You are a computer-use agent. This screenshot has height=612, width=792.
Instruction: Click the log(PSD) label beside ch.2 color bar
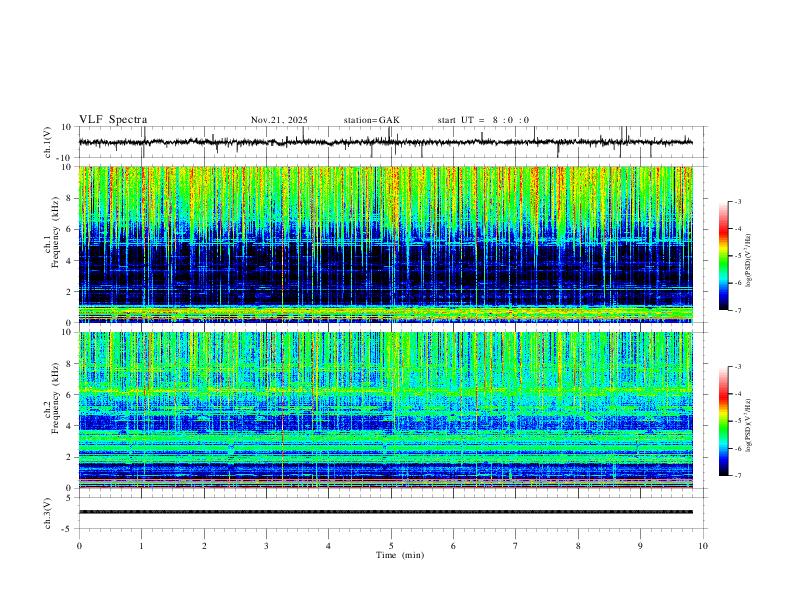[749, 425]
